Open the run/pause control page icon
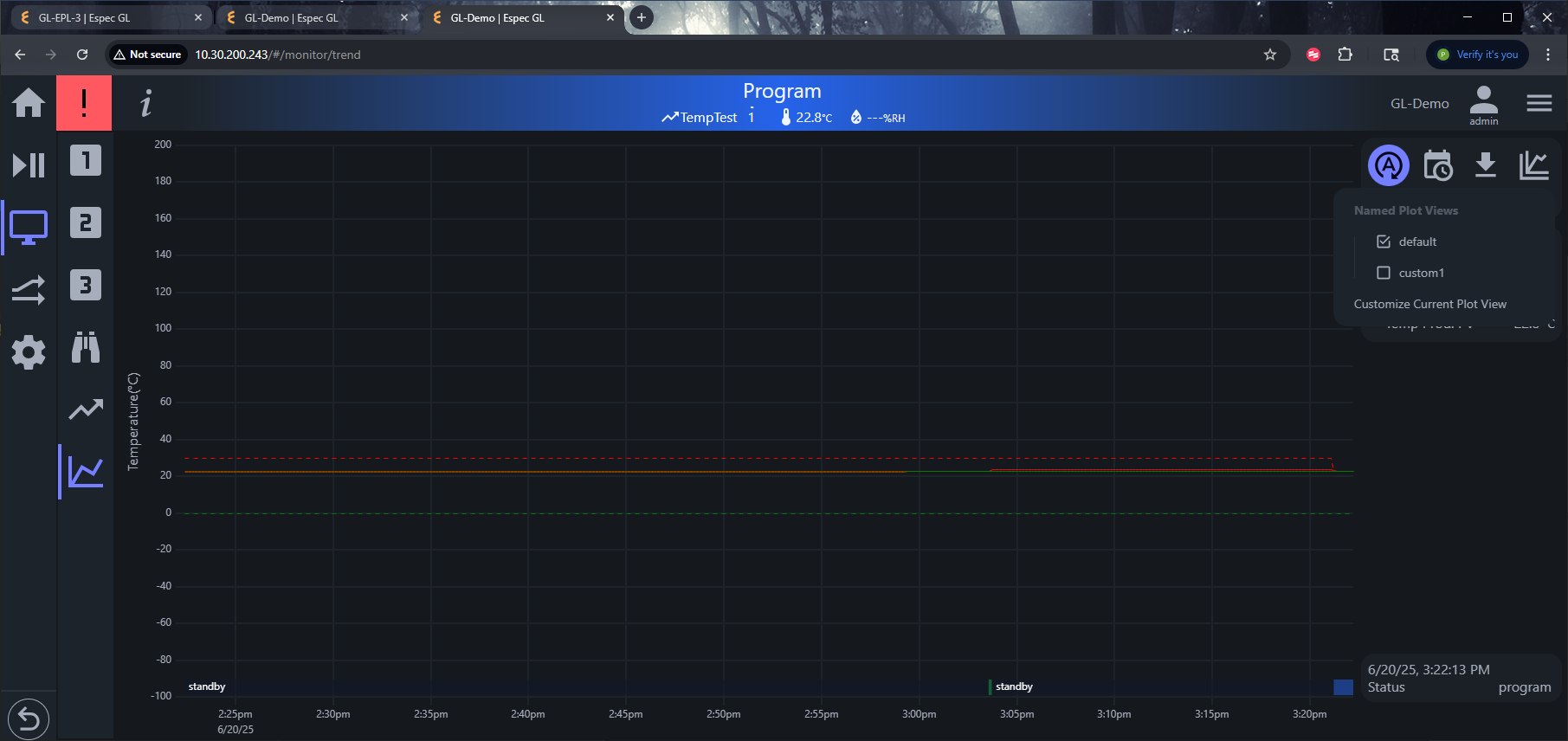The image size is (1568, 741). [x=29, y=165]
